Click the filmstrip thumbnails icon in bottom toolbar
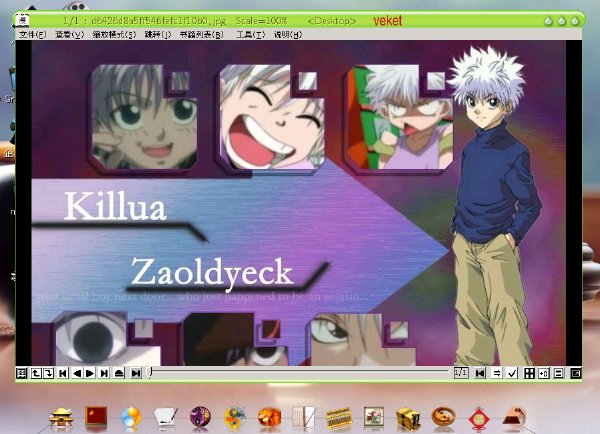Image resolution: width=600 pixels, height=434 pixels. click(21, 373)
